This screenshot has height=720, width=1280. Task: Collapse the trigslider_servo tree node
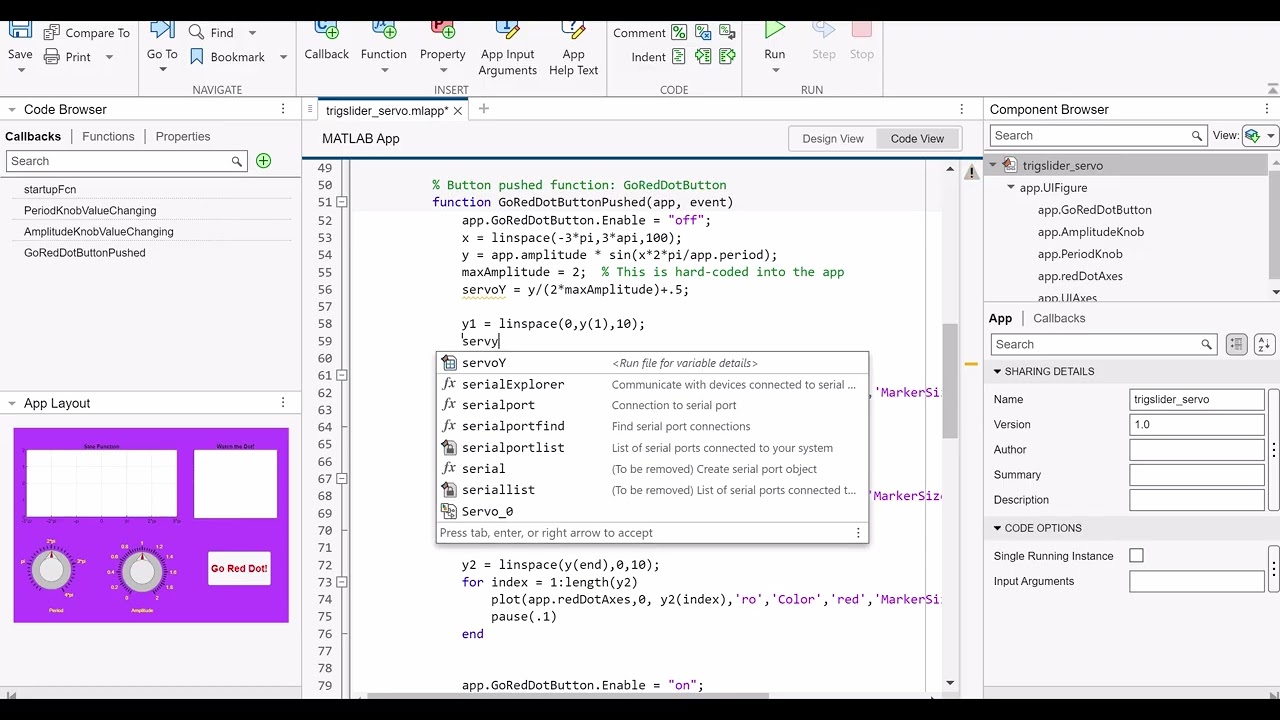[x=993, y=165]
